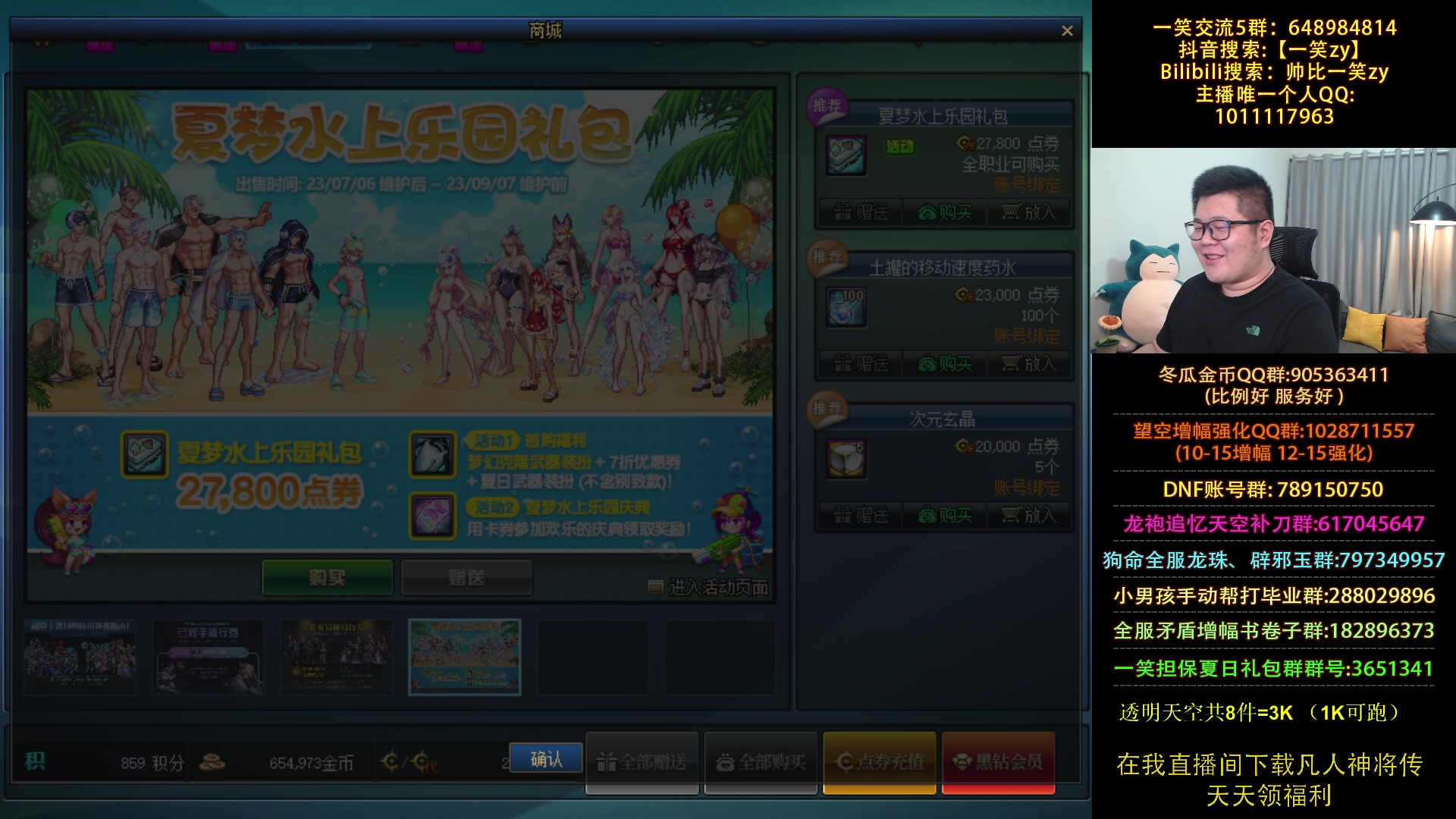The image size is (1456, 819).
Task: Click 全部赠送 in the bottom bar
Action: click(x=642, y=762)
